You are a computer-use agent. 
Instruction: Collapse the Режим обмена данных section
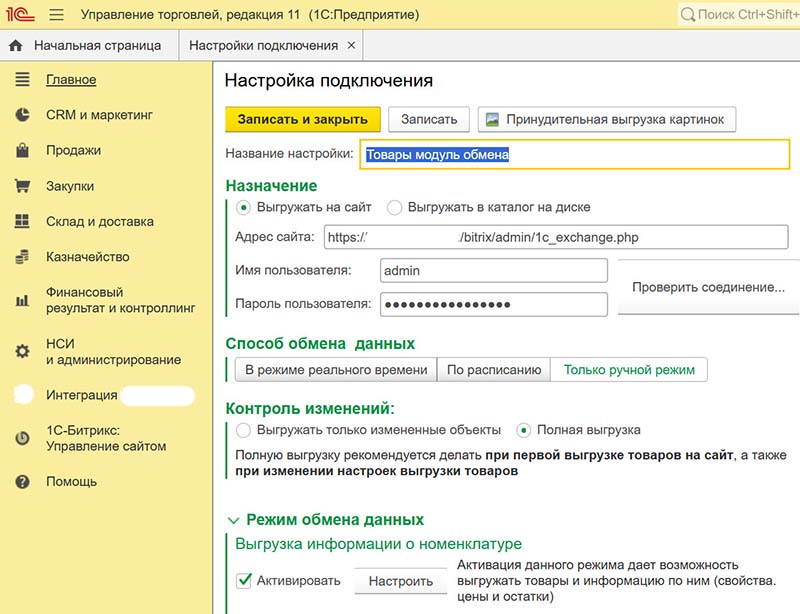(235, 520)
